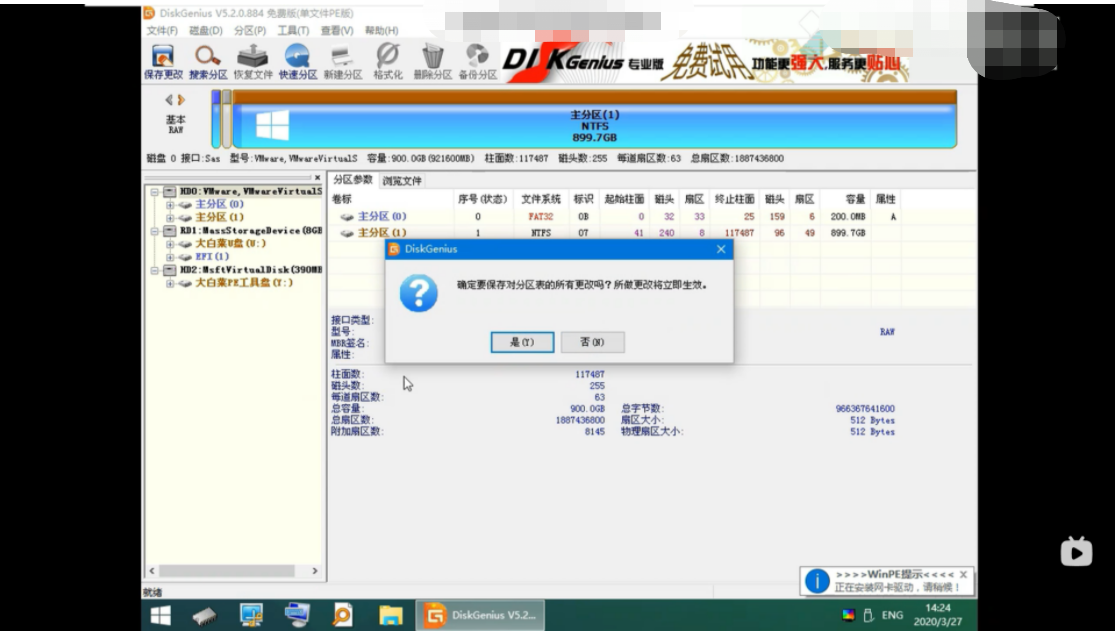Open the Windows Start button
Viewport: 1118px width, 634px height.
pos(160,615)
